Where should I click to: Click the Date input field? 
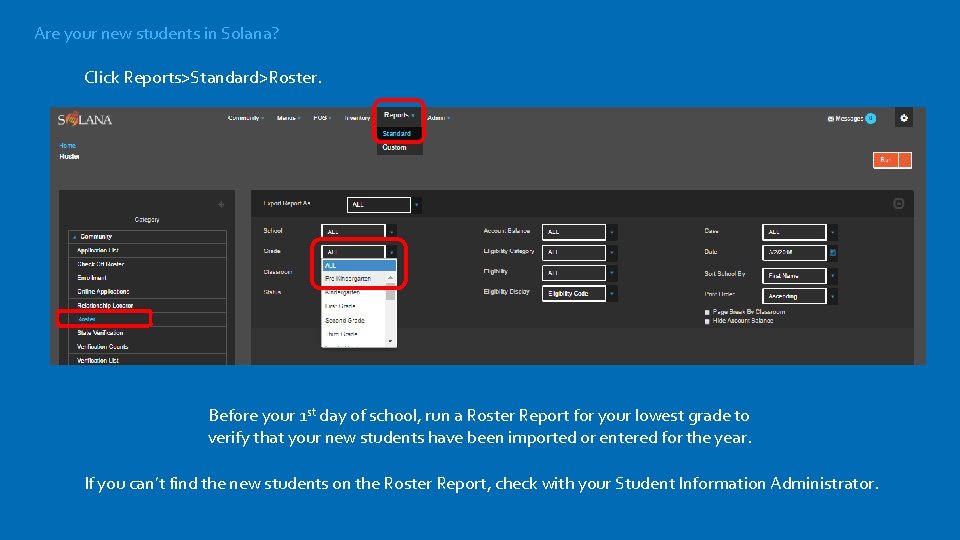(795, 252)
